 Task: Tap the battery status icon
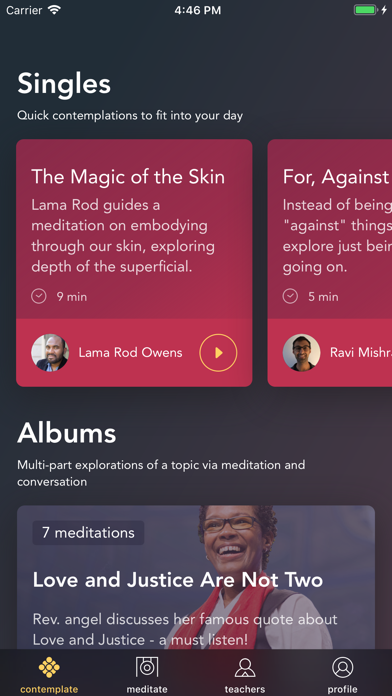point(366,10)
